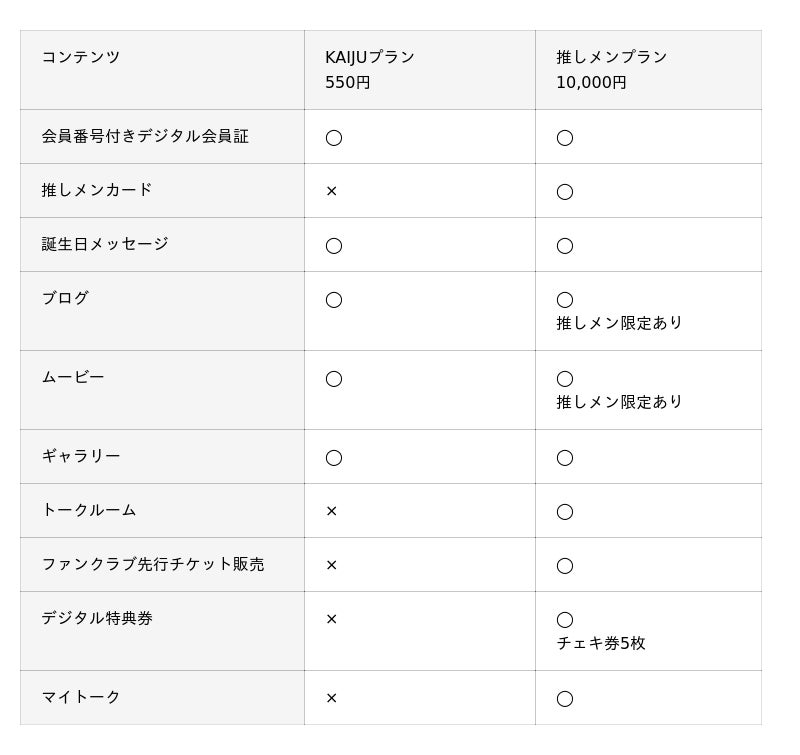Screen dimensions: 800x755
Task: Click KAIJUプラン circle in 誕生日メッセージ row
Action: [x=334, y=246]
